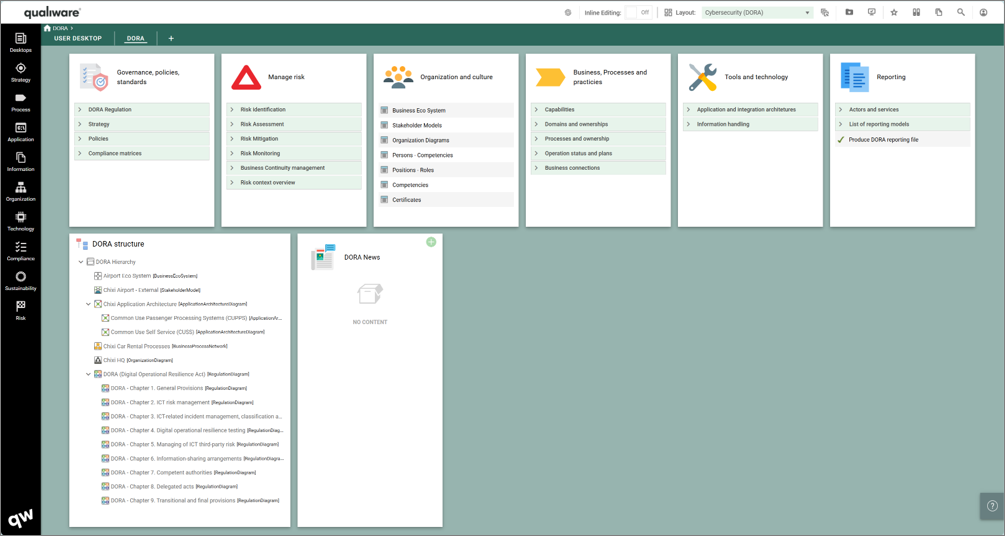Open the Risk sidebar section
This screenshot has width=1005, height=536.
[21, 311]
